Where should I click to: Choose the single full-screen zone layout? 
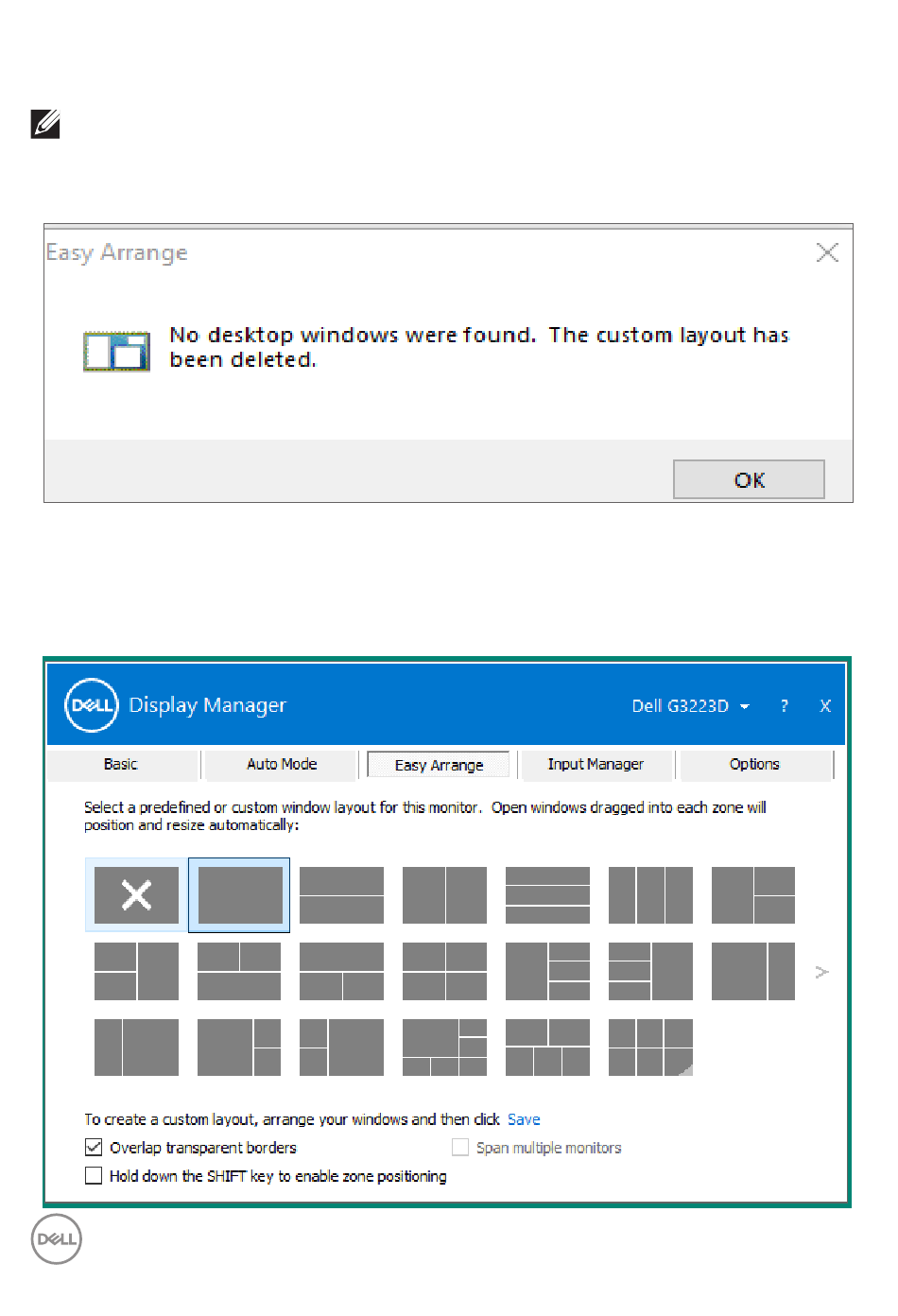pyautogui.click(x=239, y=894)
